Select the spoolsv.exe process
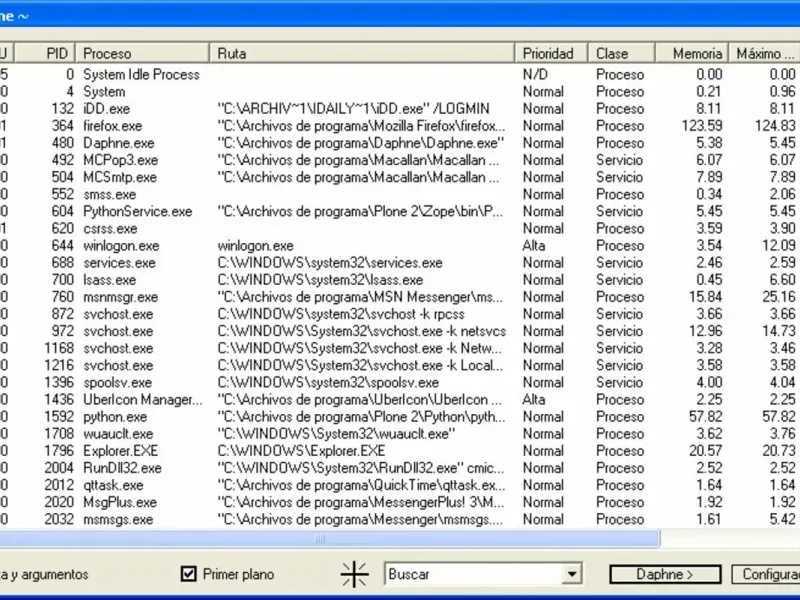Image resolution: width=800 pixels, height=600 pixels. pyautogui.click(x=117, y=383)
